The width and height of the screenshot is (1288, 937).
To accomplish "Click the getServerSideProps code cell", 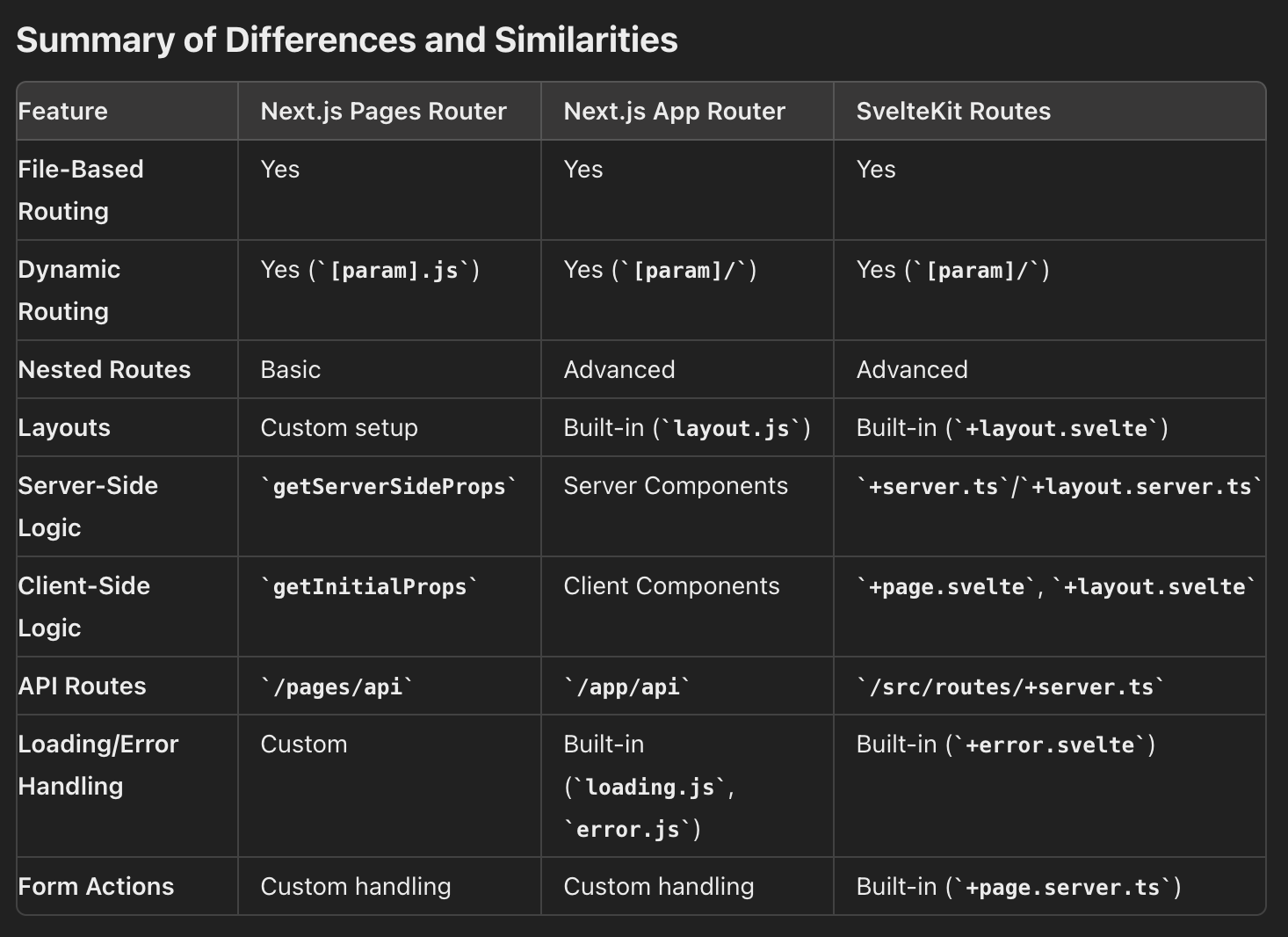I will pyautogui.click(x=389, y=486).
